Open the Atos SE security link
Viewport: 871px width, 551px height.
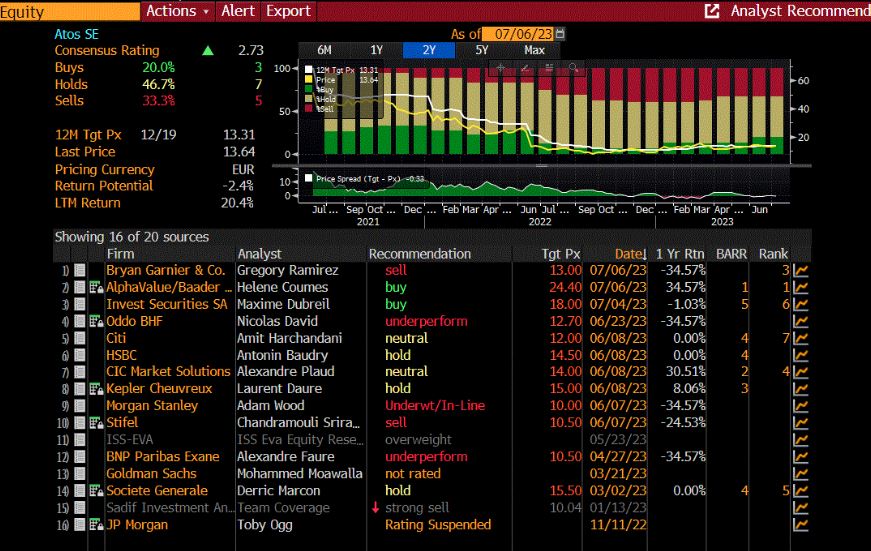[x=76, y=34]
